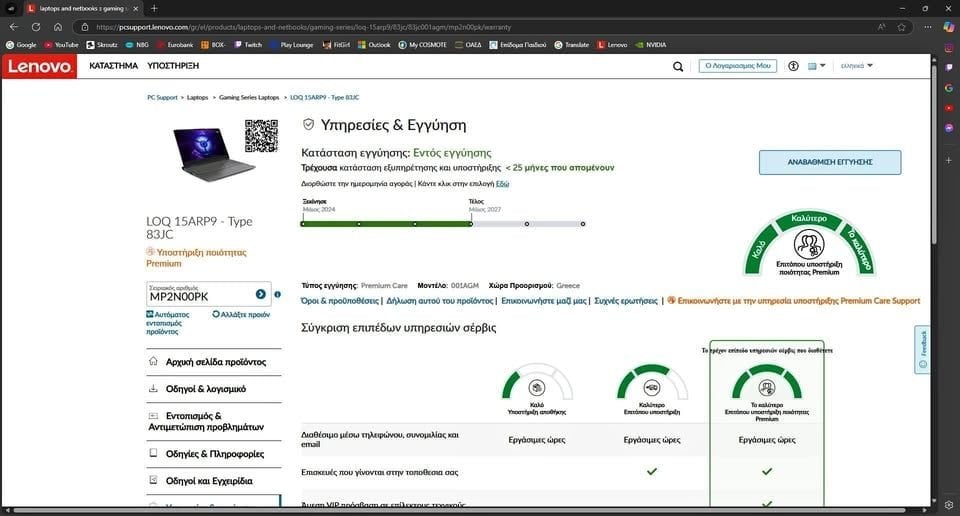Click the Καλύτερο segment of the large gauge
Screen dimensions: 960x516
tap(809, 219)
